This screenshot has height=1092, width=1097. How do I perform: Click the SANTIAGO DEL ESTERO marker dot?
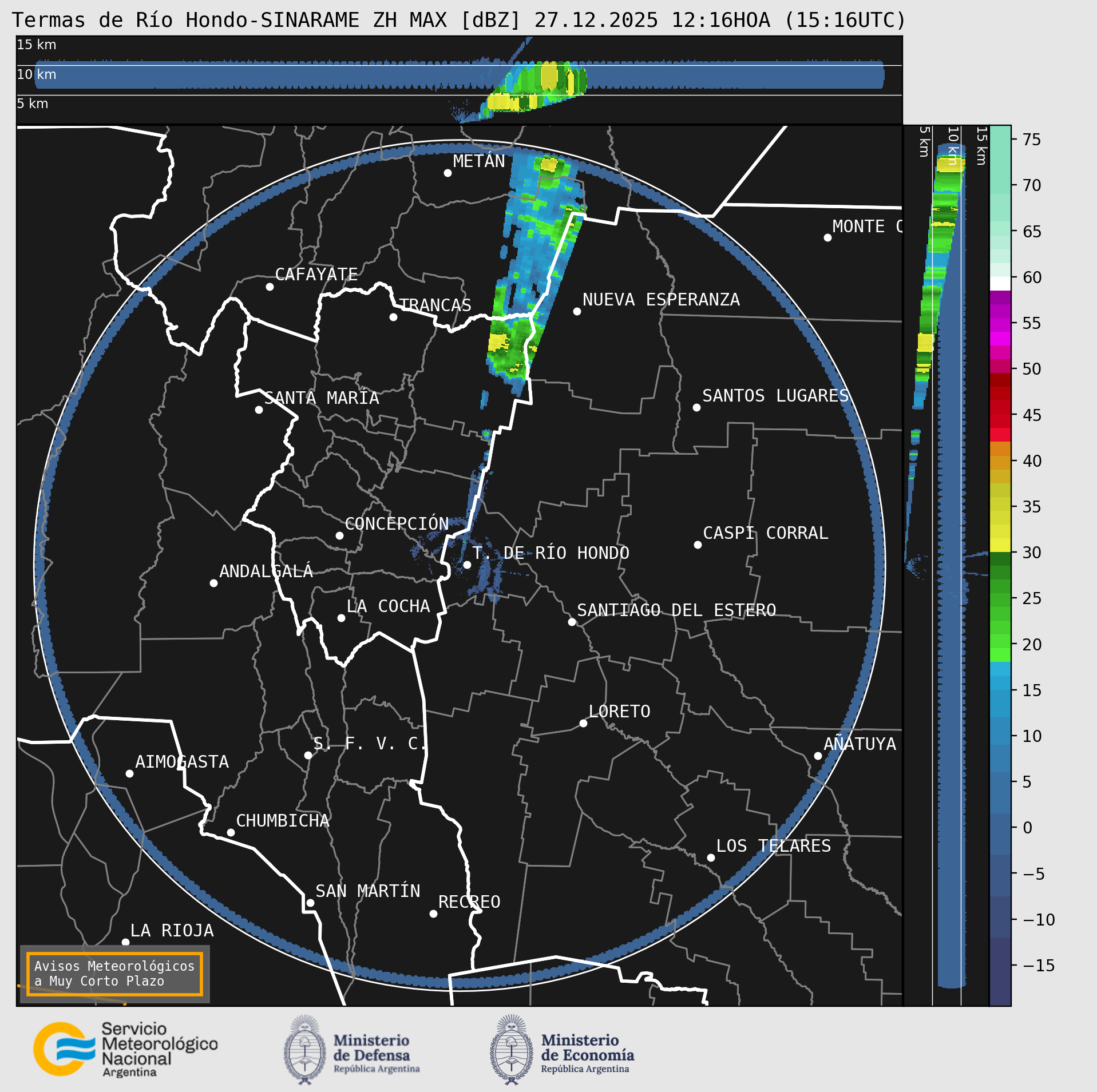(572, 622)
